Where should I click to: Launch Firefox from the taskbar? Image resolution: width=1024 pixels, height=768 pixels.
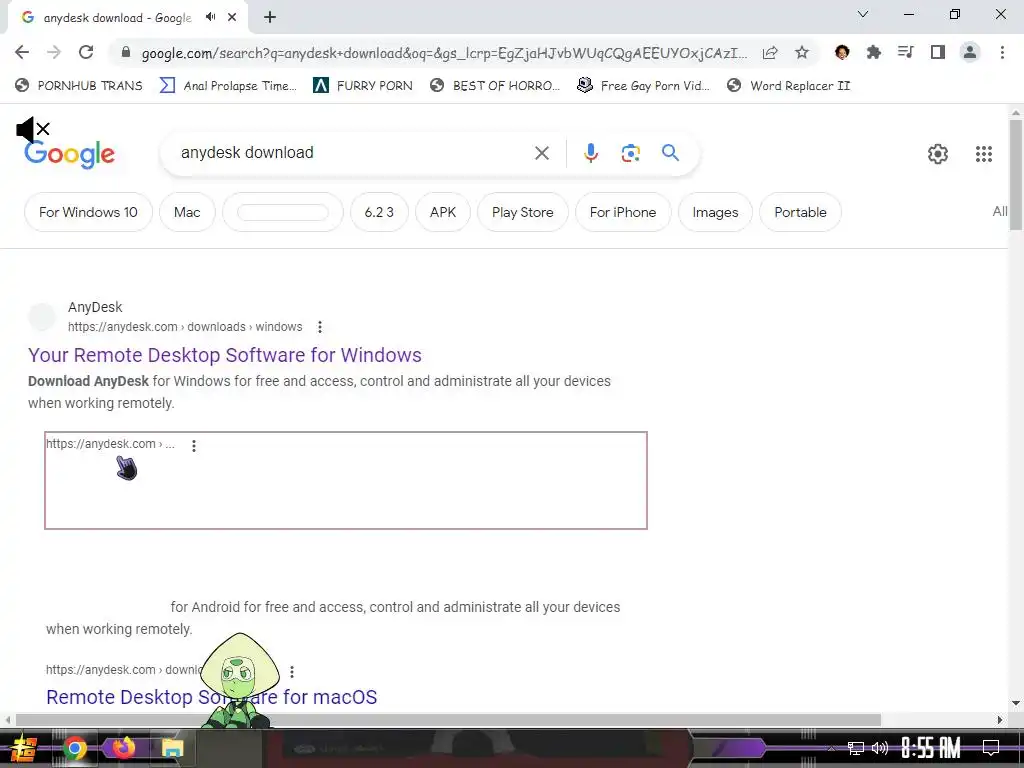click(123, 748)
